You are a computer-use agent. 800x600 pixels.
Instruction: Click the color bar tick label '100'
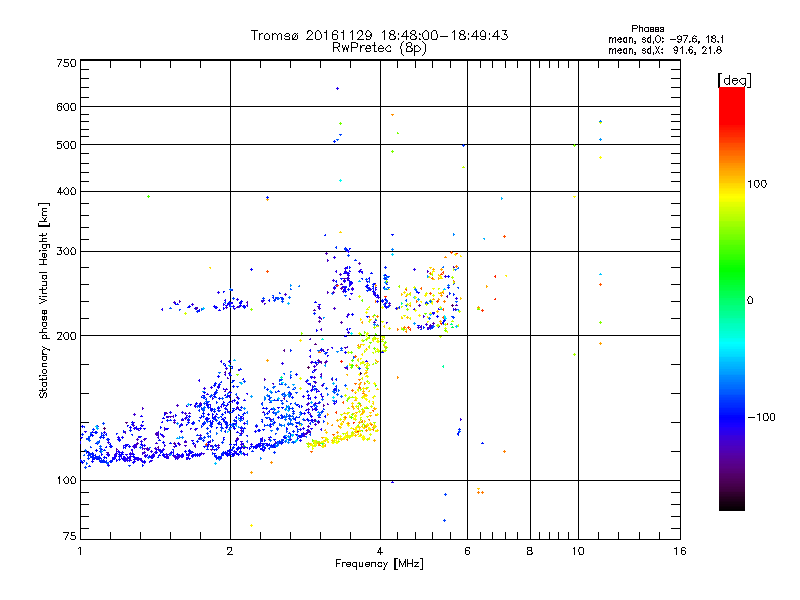point(757,184)
